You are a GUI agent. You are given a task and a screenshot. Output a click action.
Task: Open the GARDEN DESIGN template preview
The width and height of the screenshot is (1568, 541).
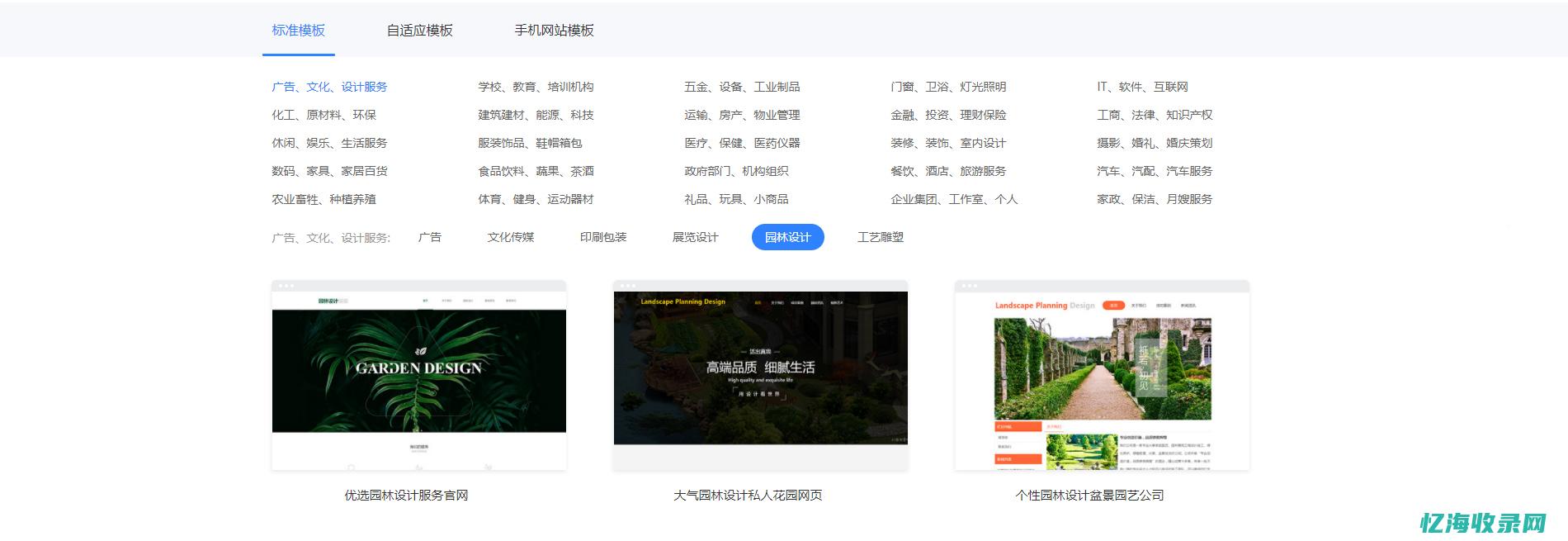tap(419, 376)
